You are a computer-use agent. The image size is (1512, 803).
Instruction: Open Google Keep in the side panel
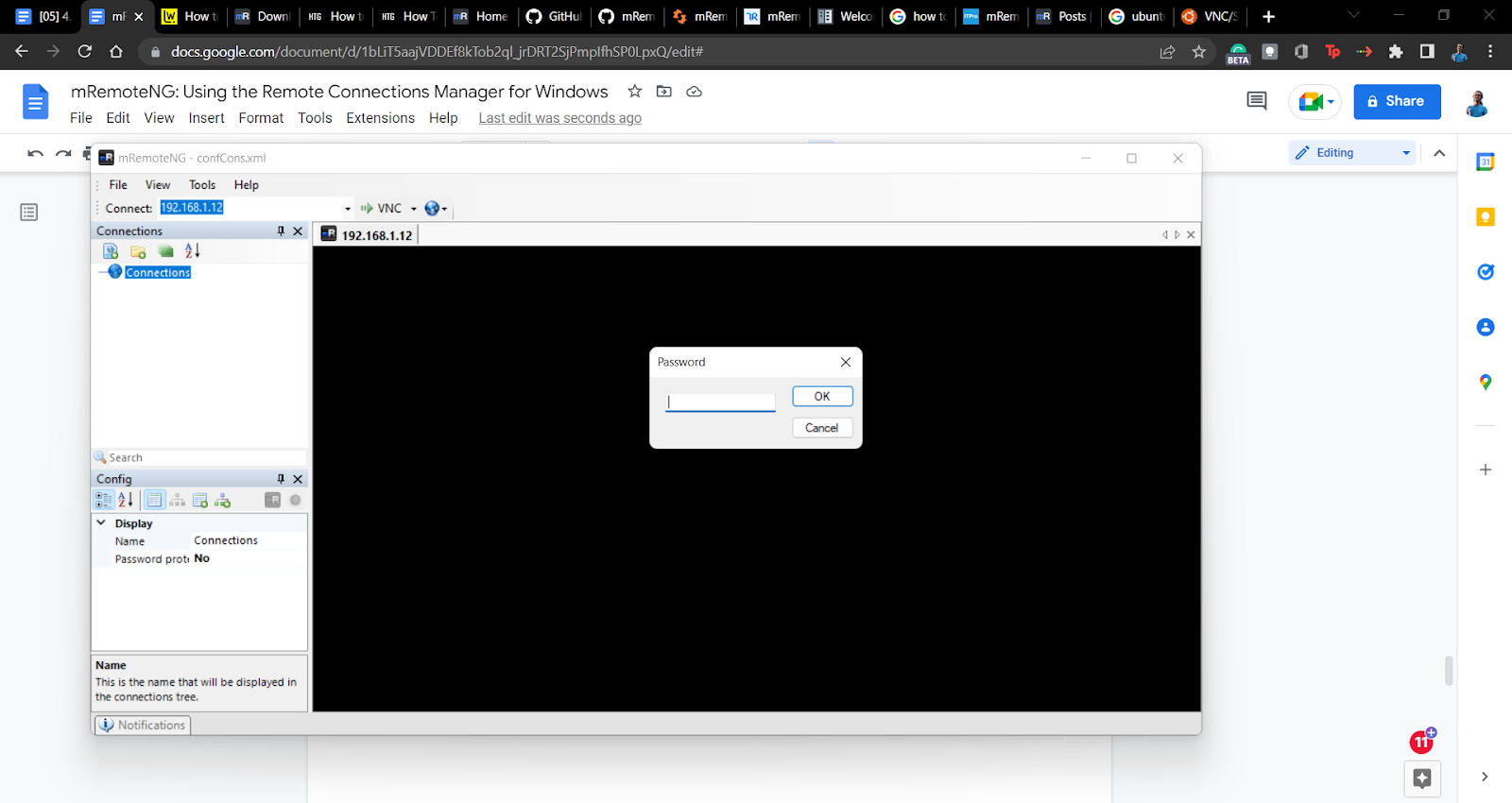(1485, 217)
